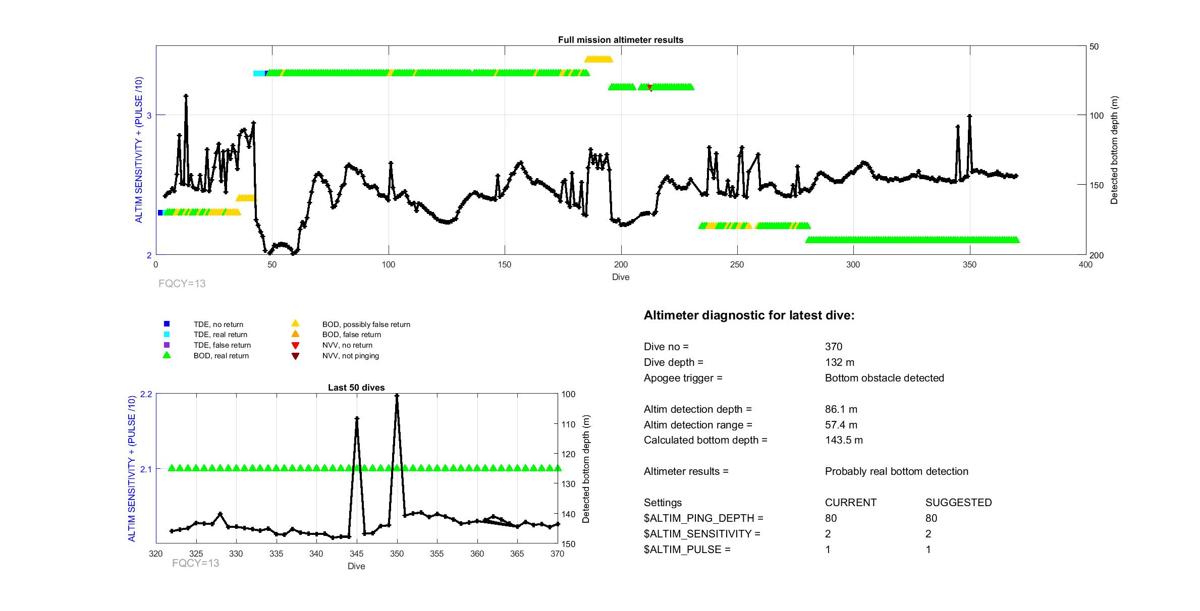Click the BOD, false return legend label

[x=351, y=334]
